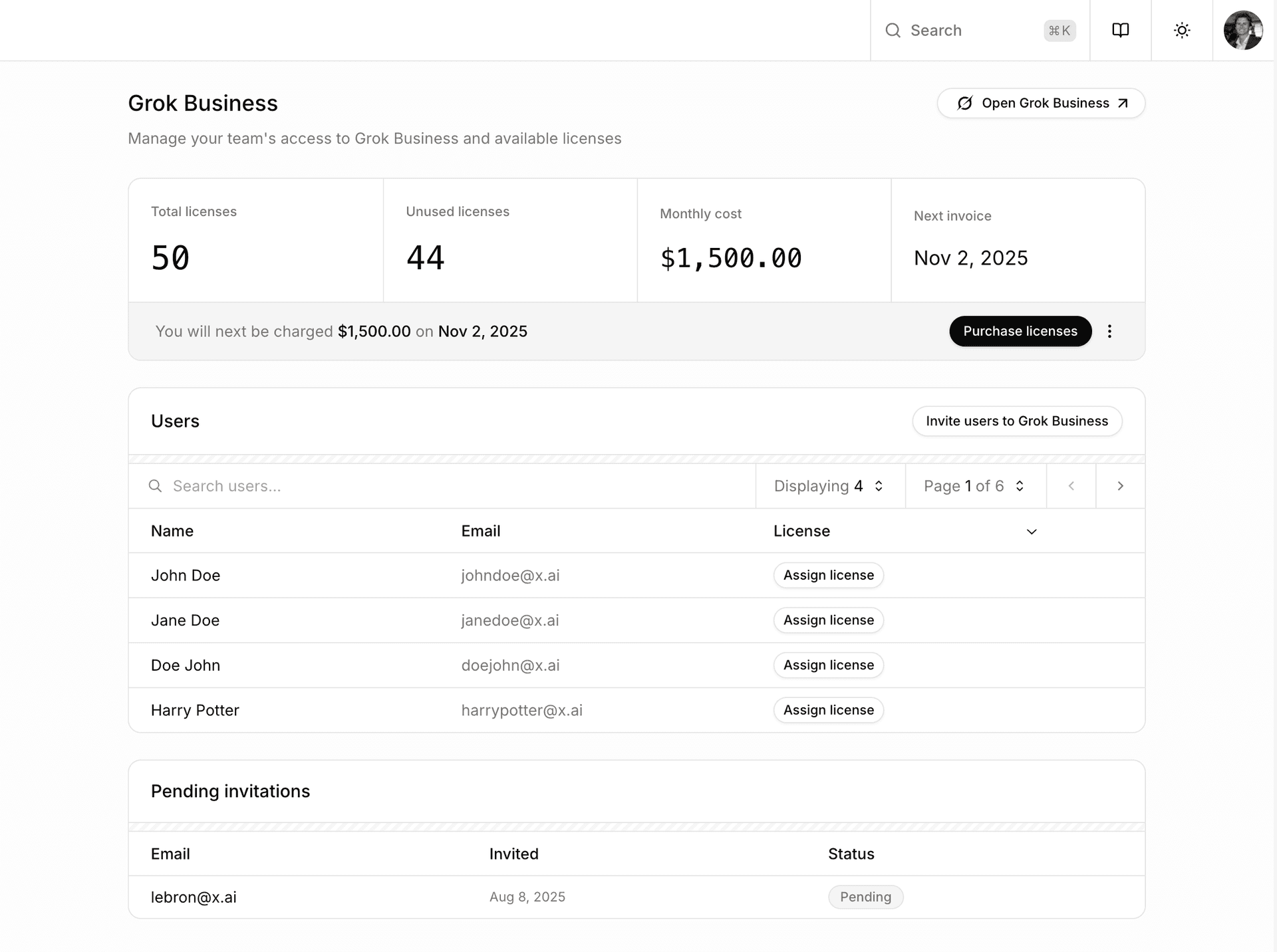The width and height of the screenshot is (1277, 952).
Task: Open more options three-dot menu
Action: [1109, 331]
